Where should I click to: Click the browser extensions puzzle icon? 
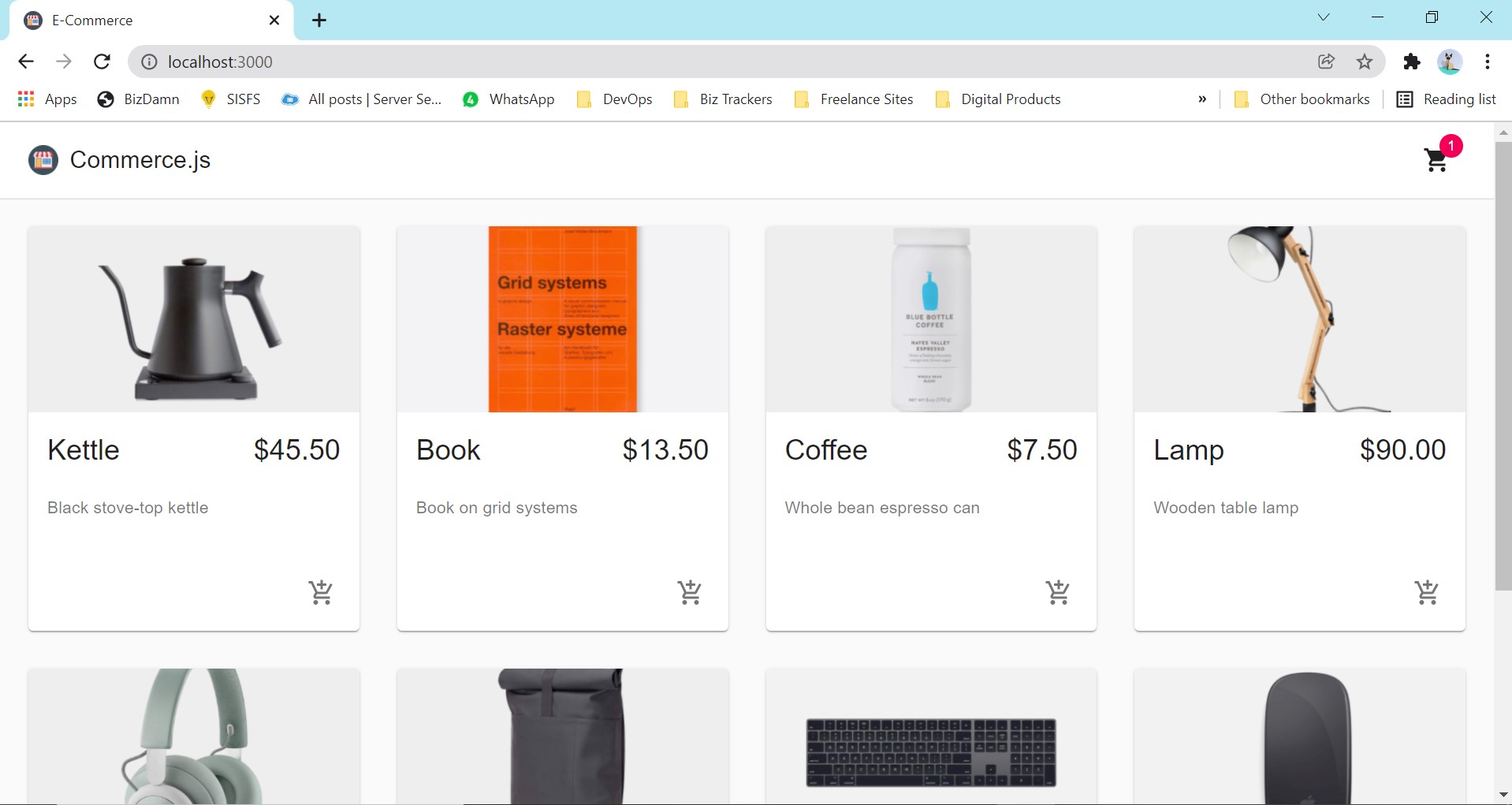click(1412, 61)
